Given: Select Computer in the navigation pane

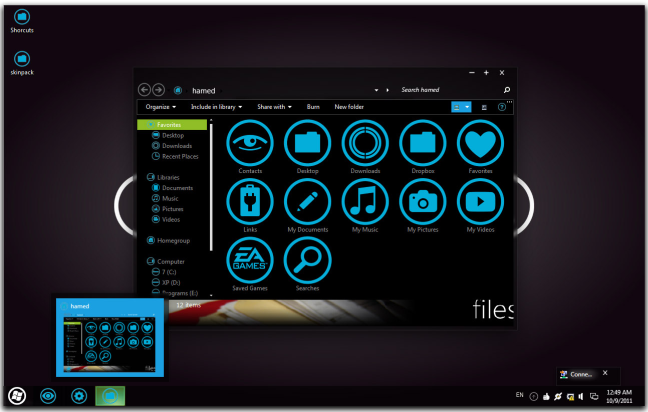Looking at the screenshot, I should click(166, 262).
